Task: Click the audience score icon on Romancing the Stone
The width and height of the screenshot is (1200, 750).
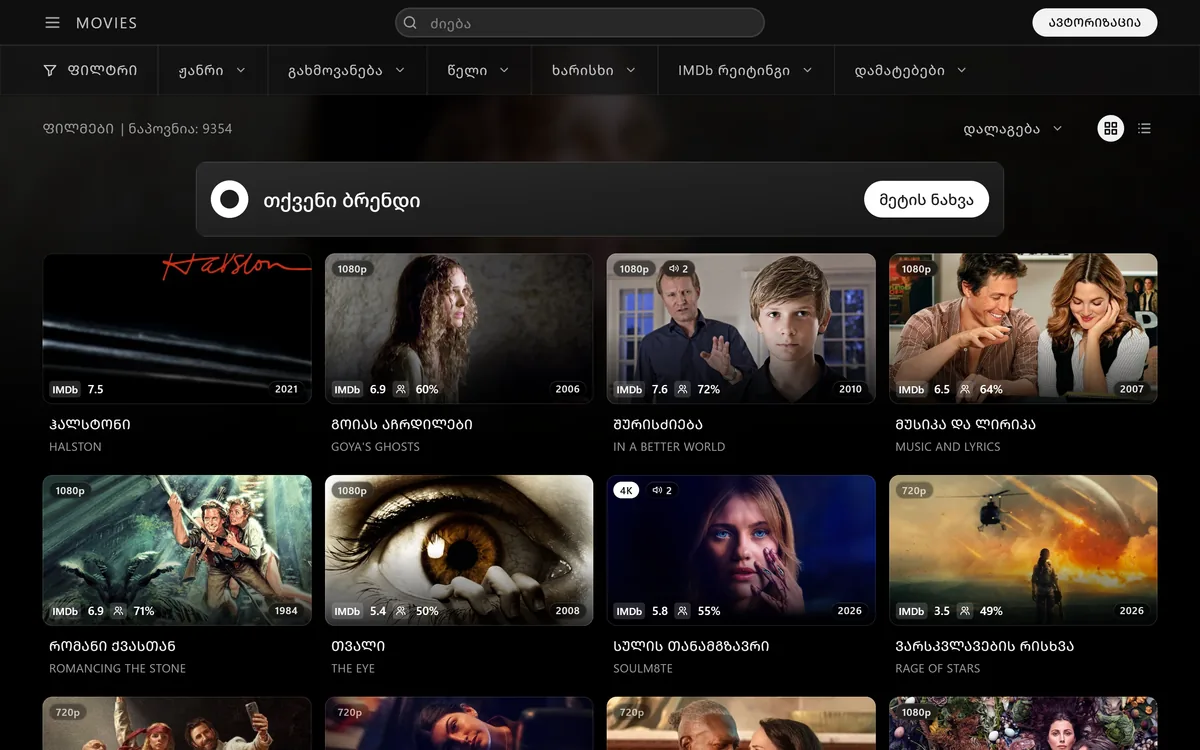Action: click(x=119, y=611)
